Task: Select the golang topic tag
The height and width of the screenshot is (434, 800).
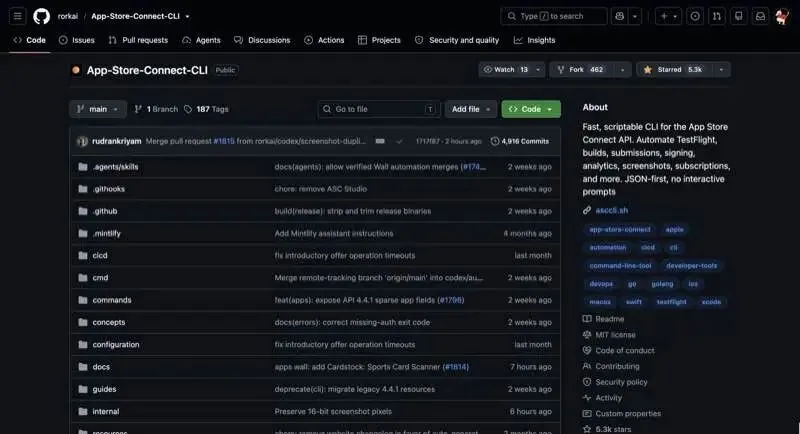Action: tap(662, 284)
